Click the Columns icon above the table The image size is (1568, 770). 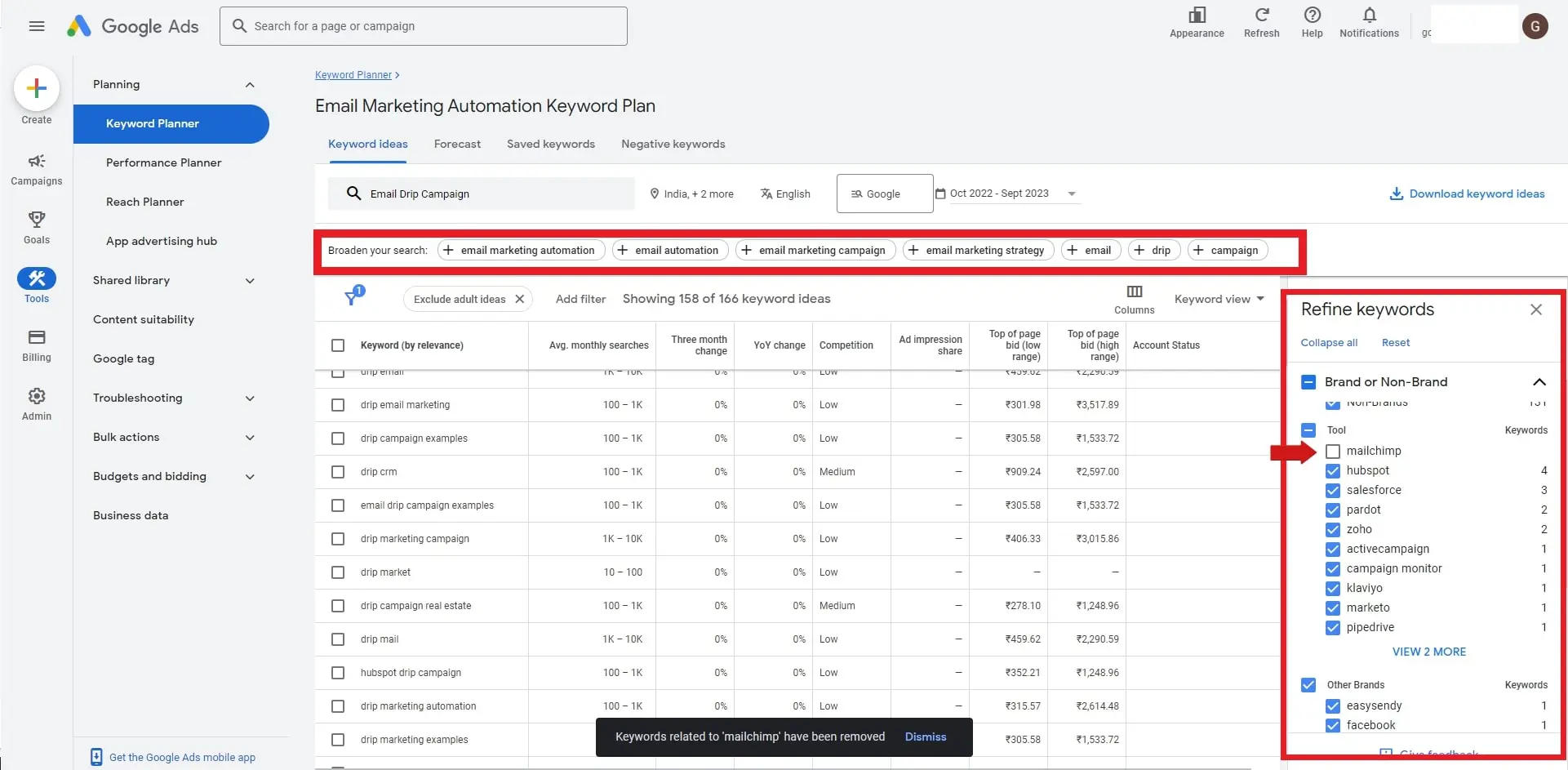[1134, 292]
